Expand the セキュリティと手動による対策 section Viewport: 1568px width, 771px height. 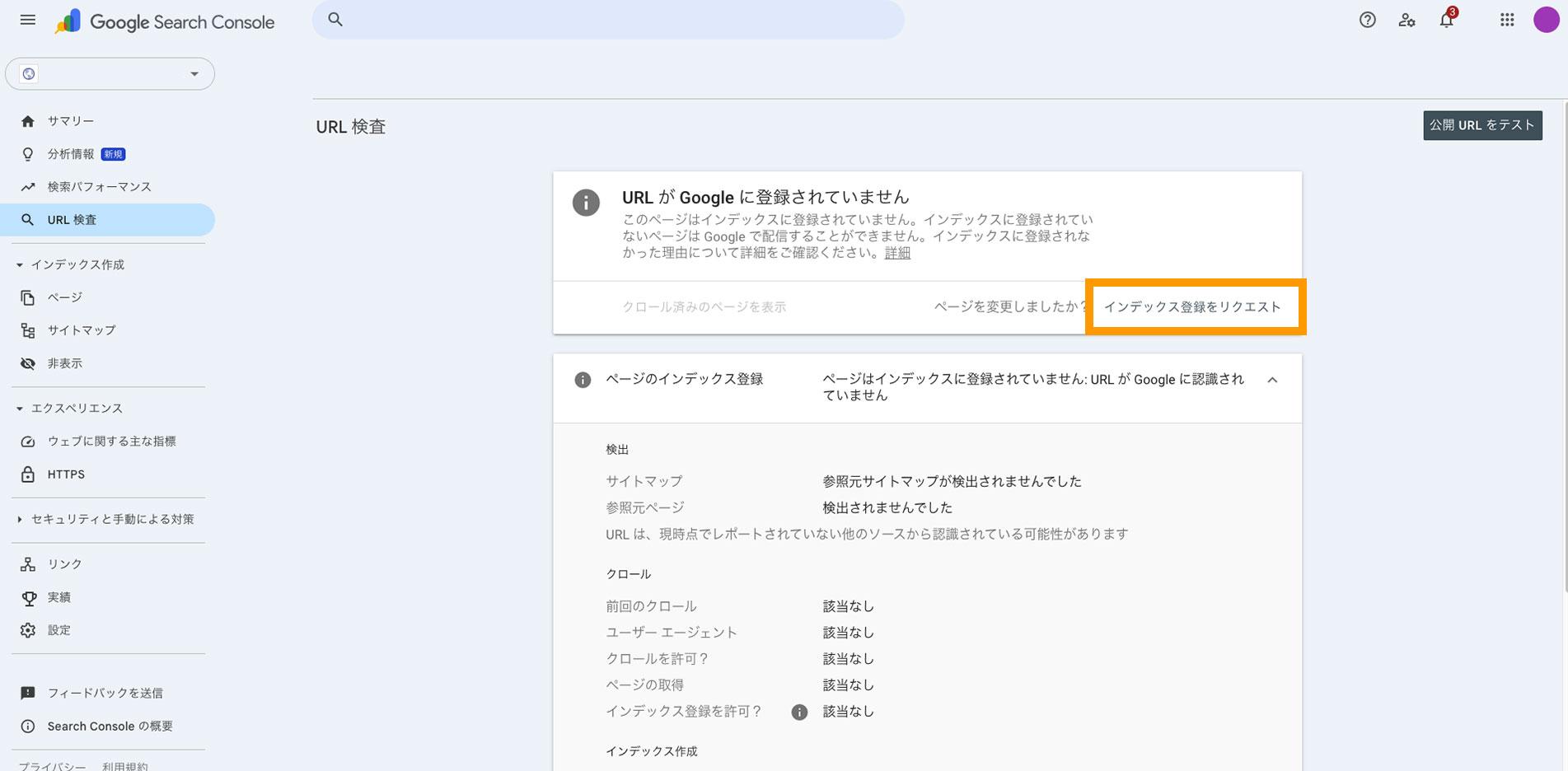click(20, 520)
